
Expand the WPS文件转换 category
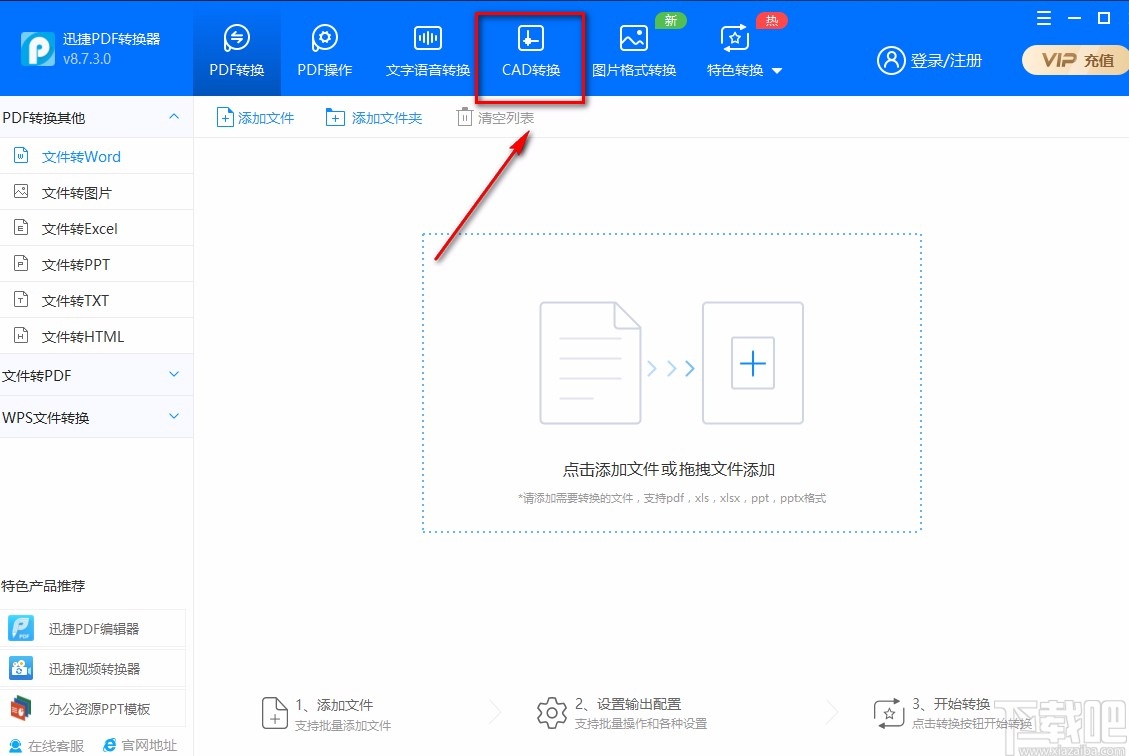tap(176, 416)
